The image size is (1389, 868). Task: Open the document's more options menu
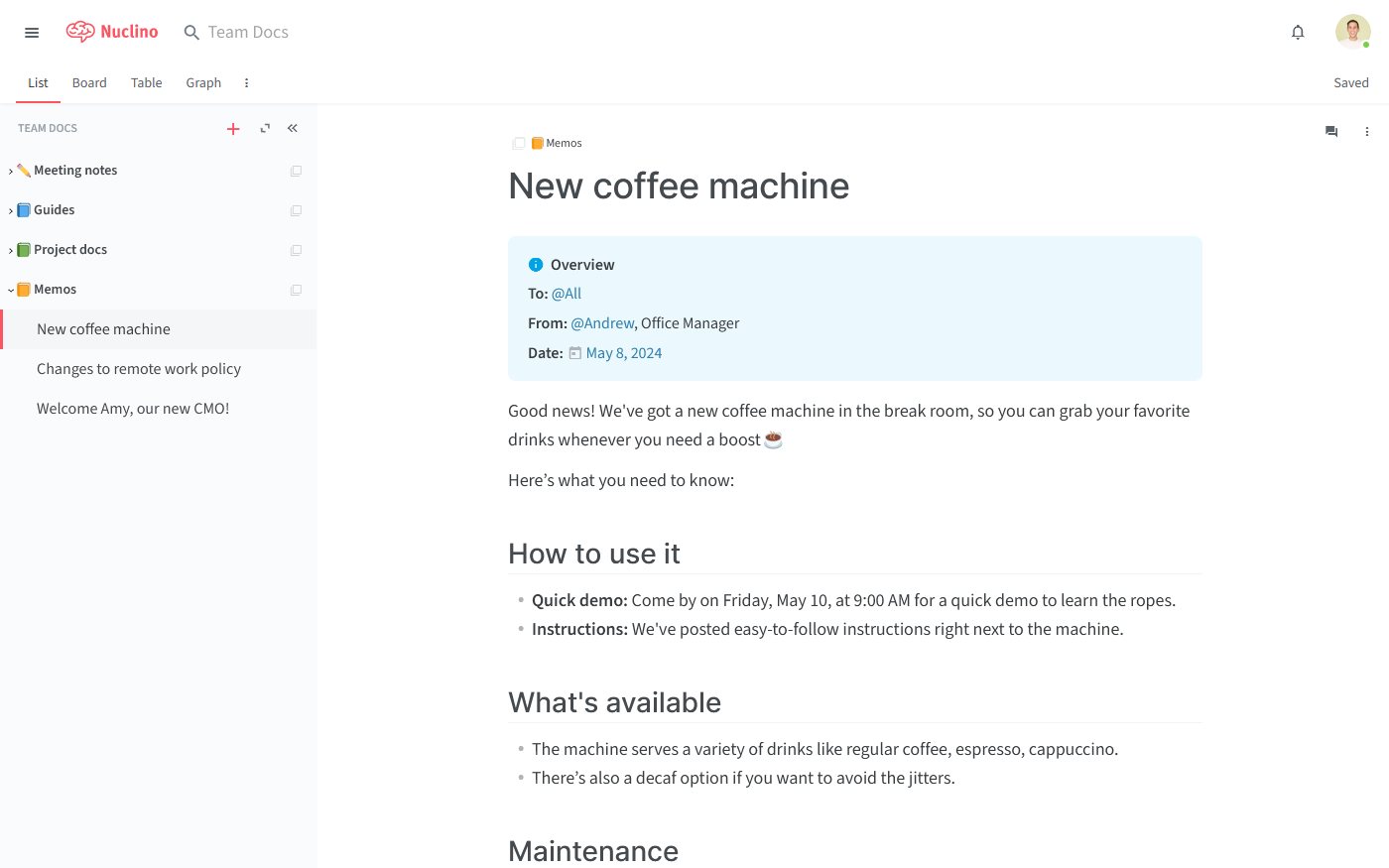tap(1366, 131)
